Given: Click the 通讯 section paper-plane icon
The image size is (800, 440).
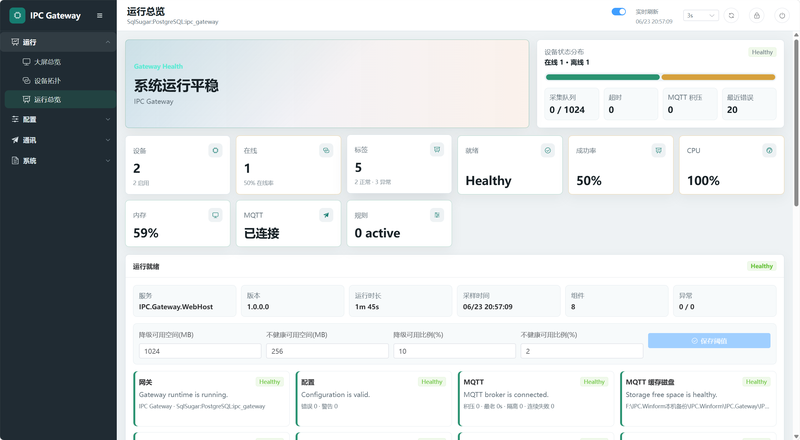Looking at the screenshot, I should (x=15, y=140).
